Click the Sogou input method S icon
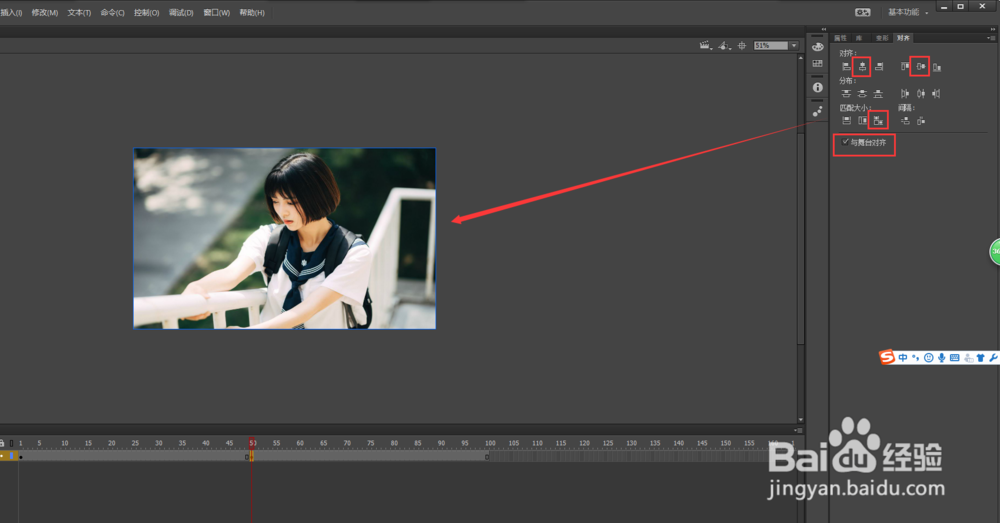Viewport: 1000px width, 523px height. click(x=887, y=357)
